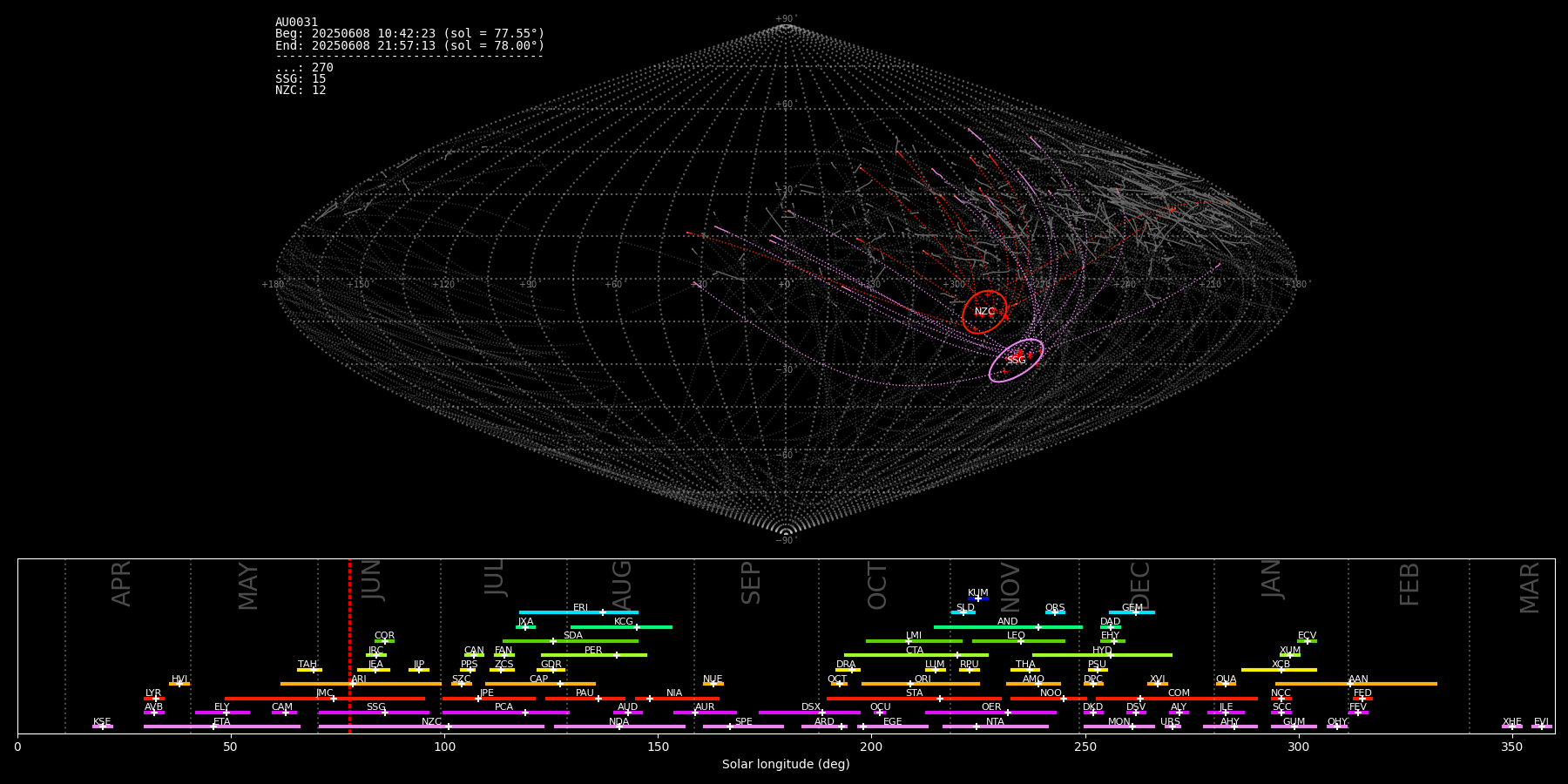Select the red dashed current solar longitude line
The image size is (1568, 784).
click(x=349, y=645)
